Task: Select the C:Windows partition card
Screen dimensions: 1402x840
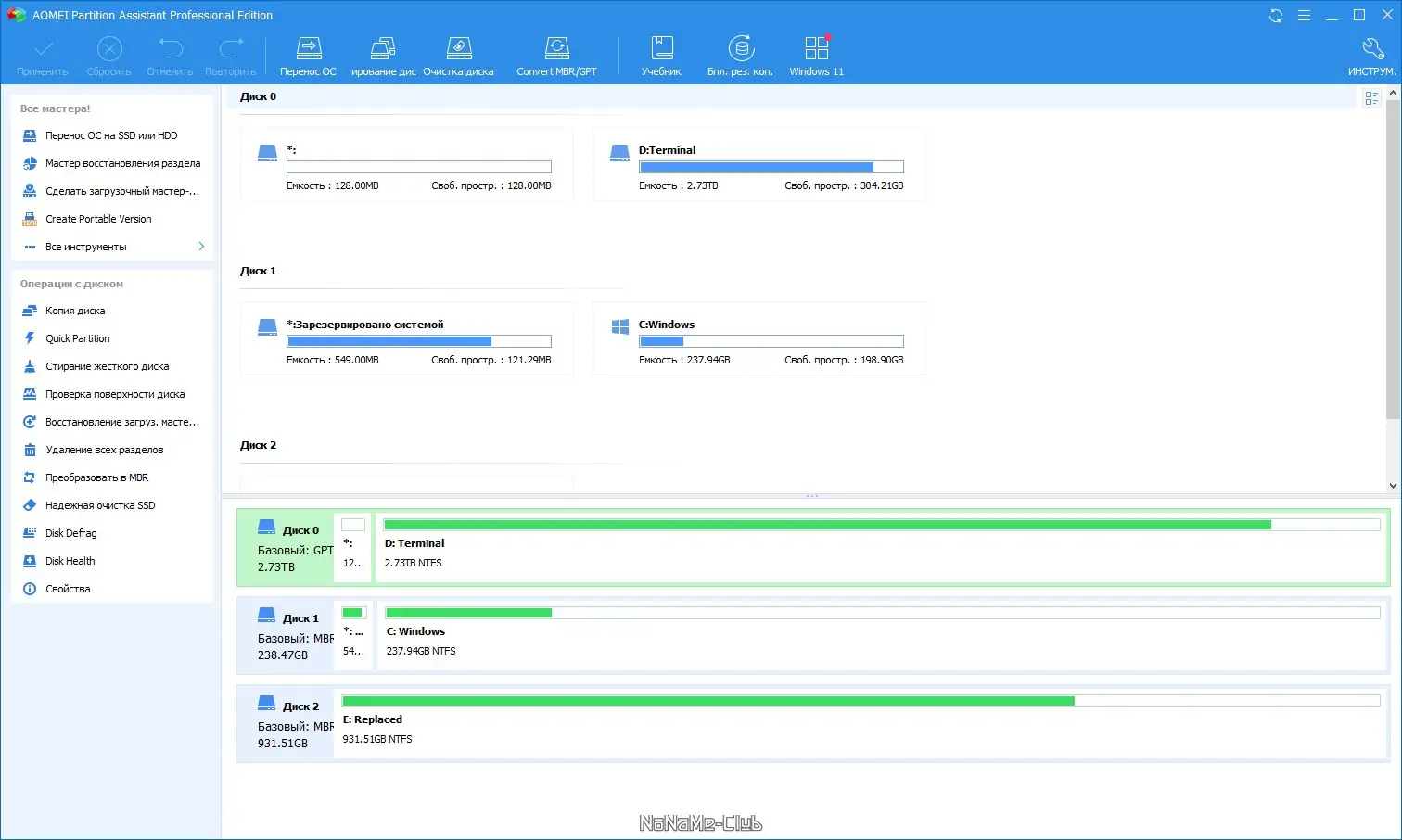Action: 759,338
